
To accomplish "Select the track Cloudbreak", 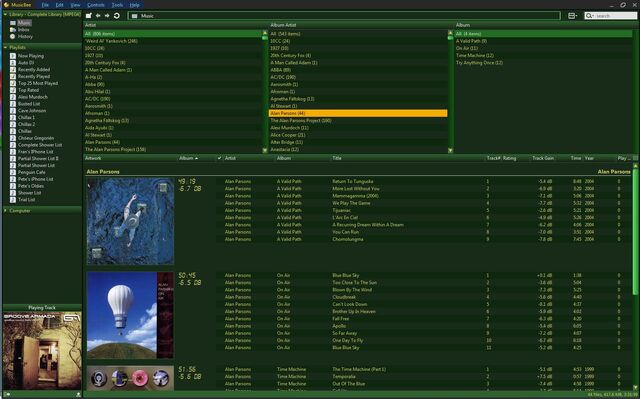I will [x=344, y=297].
